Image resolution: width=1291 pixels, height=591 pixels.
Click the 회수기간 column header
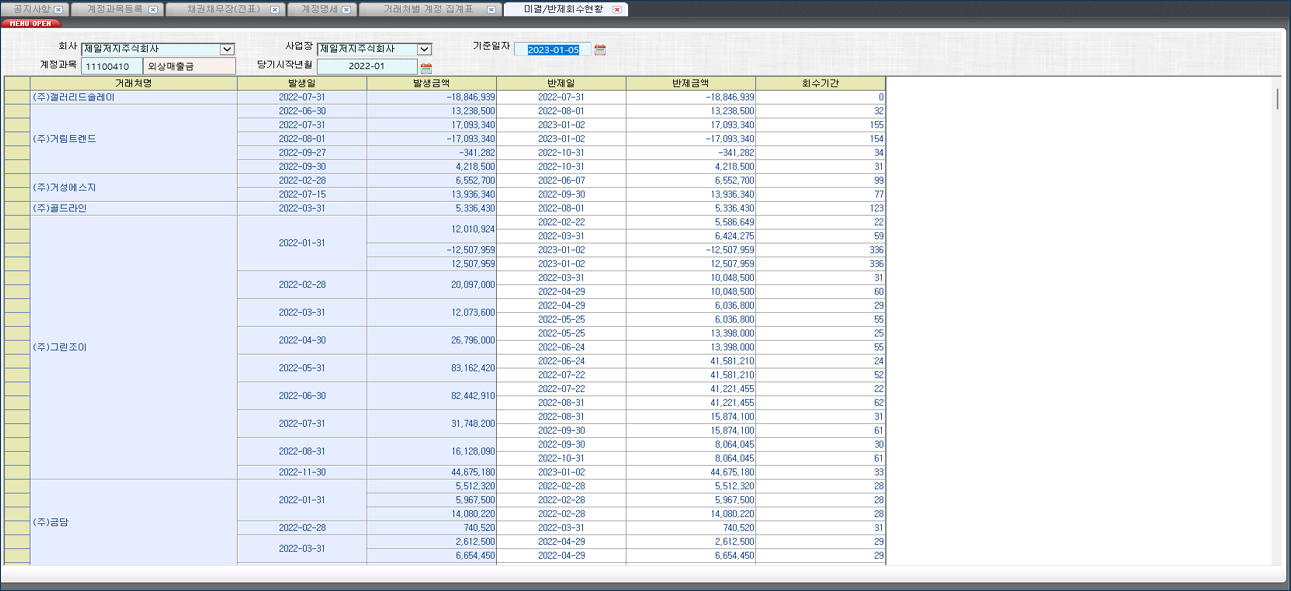[x=820, y=83]
